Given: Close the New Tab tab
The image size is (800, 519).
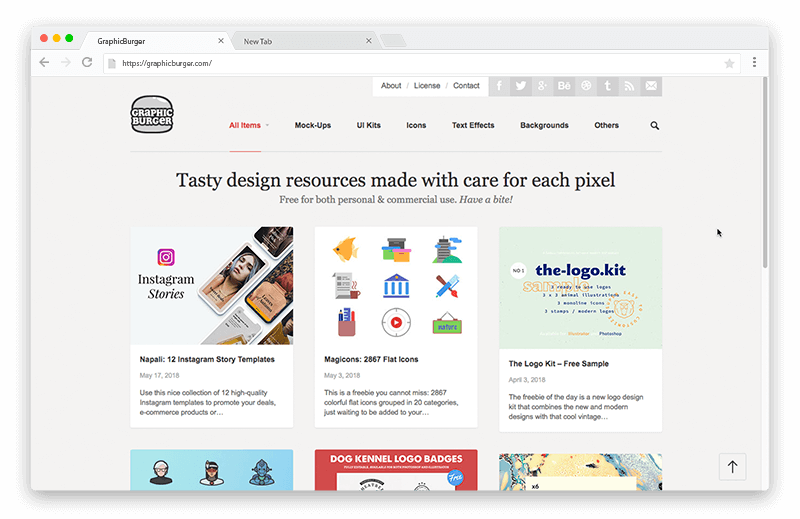Looking at the screenshot, I should pyautogui.click(x=369, y=41).
